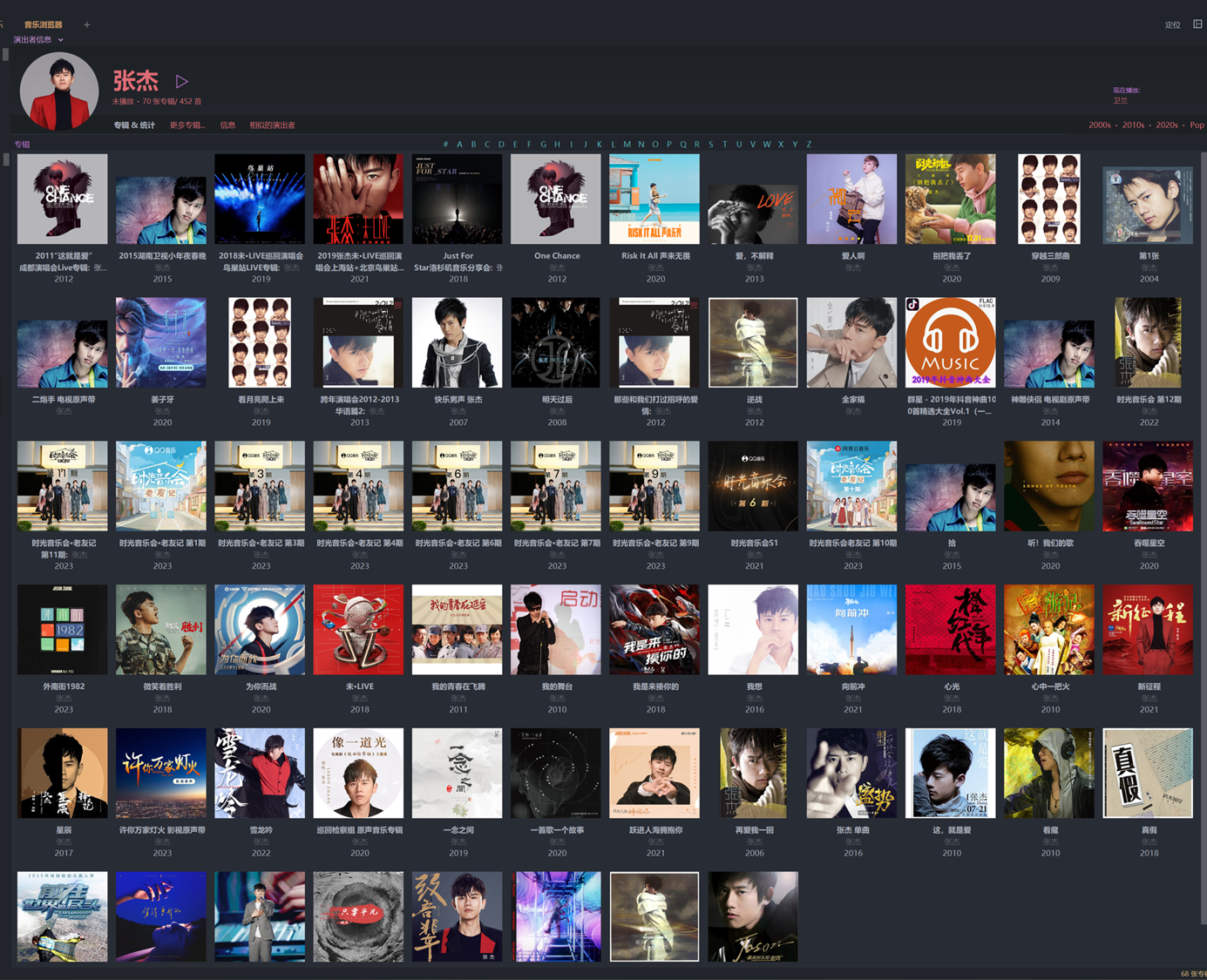The image size is (1207, 980).
Task: Expand the 演出者信息 dropdown
Action: (x=38, y=39)
